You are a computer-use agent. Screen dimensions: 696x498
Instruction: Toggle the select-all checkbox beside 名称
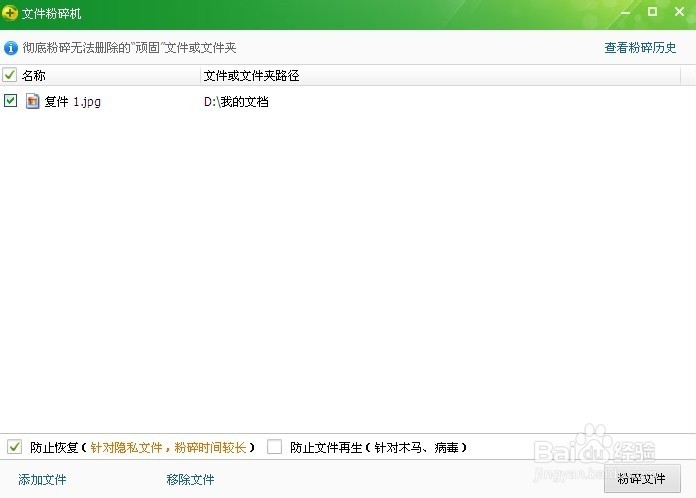pyautogui.click(x=9, y=75)
